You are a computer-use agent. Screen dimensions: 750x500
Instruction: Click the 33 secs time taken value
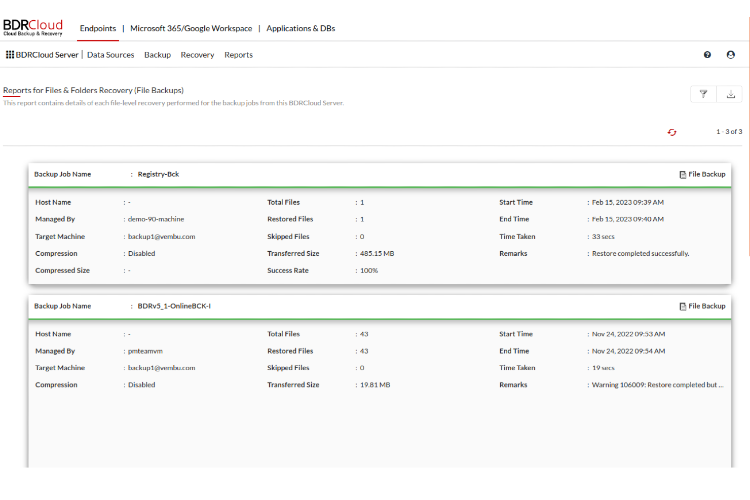pyautogui.click(x=603, y=236)
